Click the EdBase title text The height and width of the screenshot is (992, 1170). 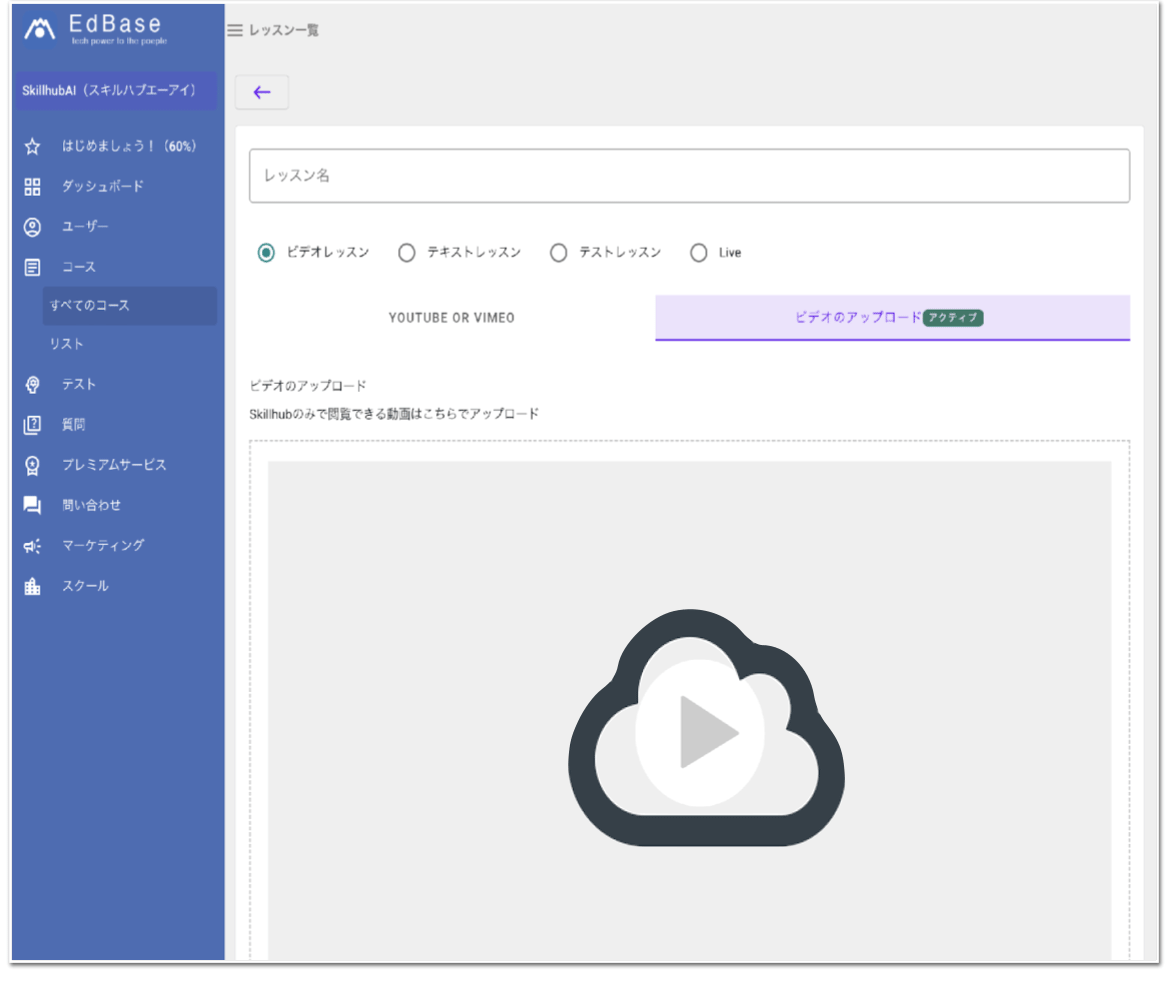coord(114,24)
